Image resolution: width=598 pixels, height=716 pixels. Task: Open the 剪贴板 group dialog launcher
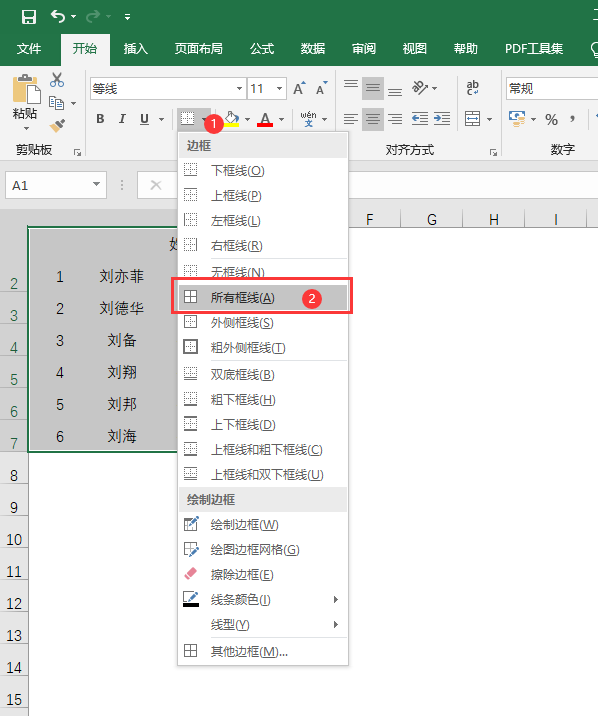(x=77, y=153)
